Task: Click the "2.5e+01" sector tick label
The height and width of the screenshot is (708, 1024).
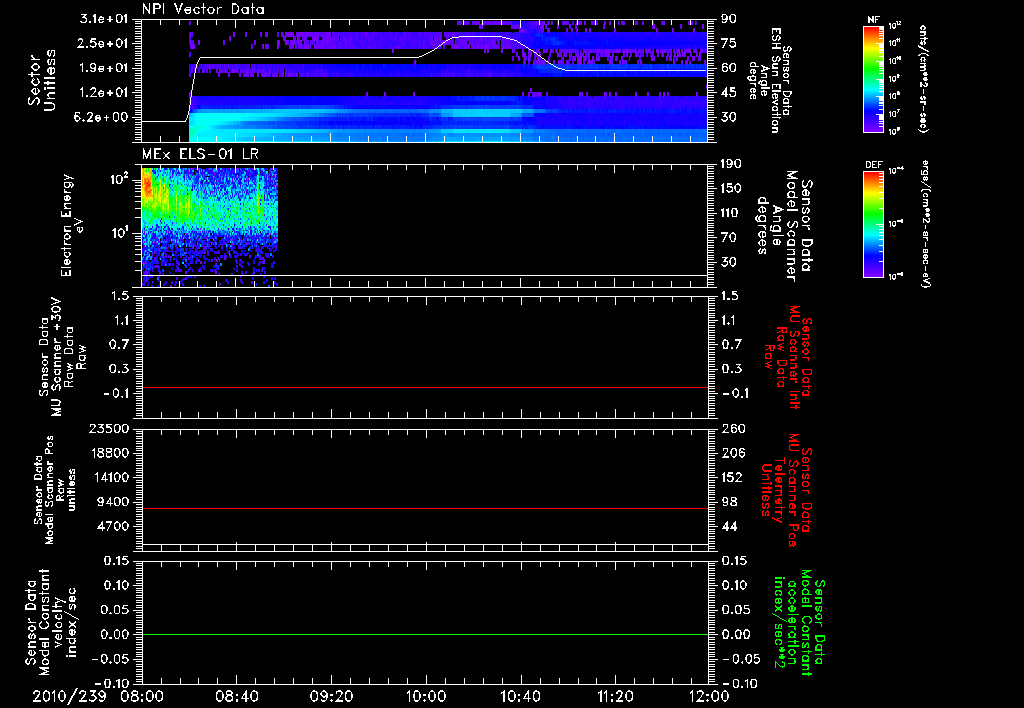Action: coord(104,43)
